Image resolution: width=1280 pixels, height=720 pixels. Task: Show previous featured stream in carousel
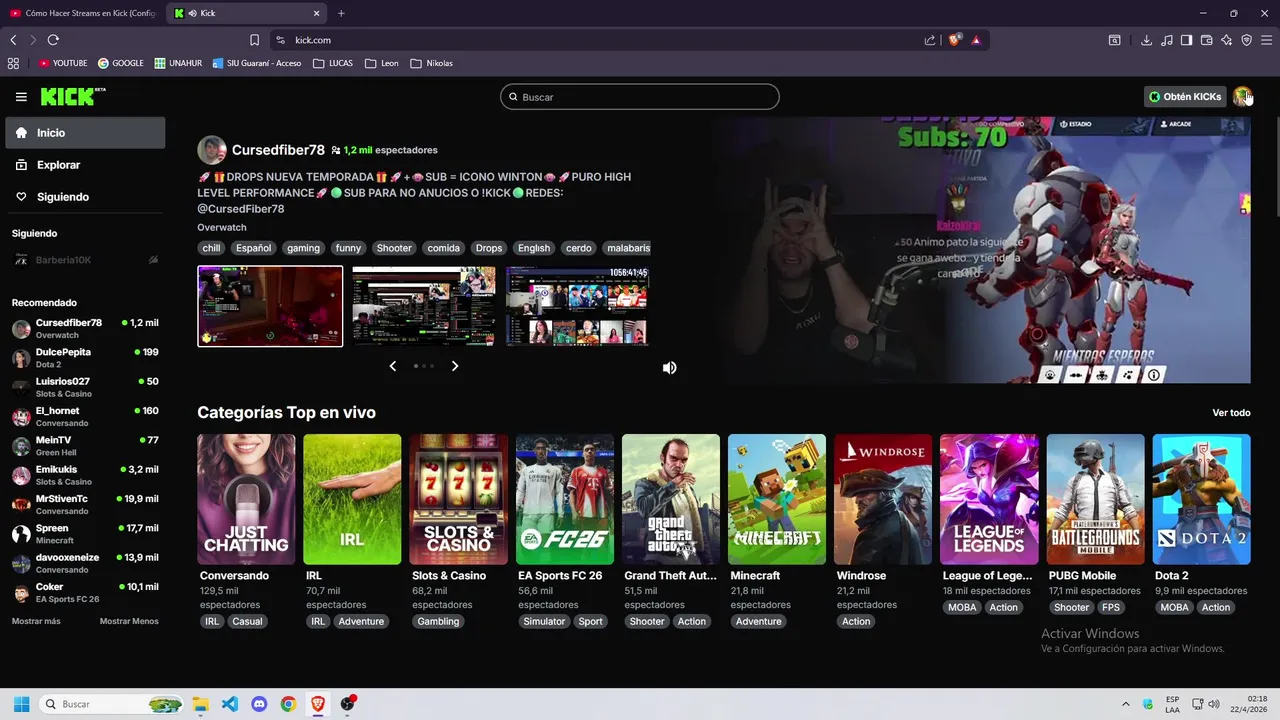coord(392,366)
